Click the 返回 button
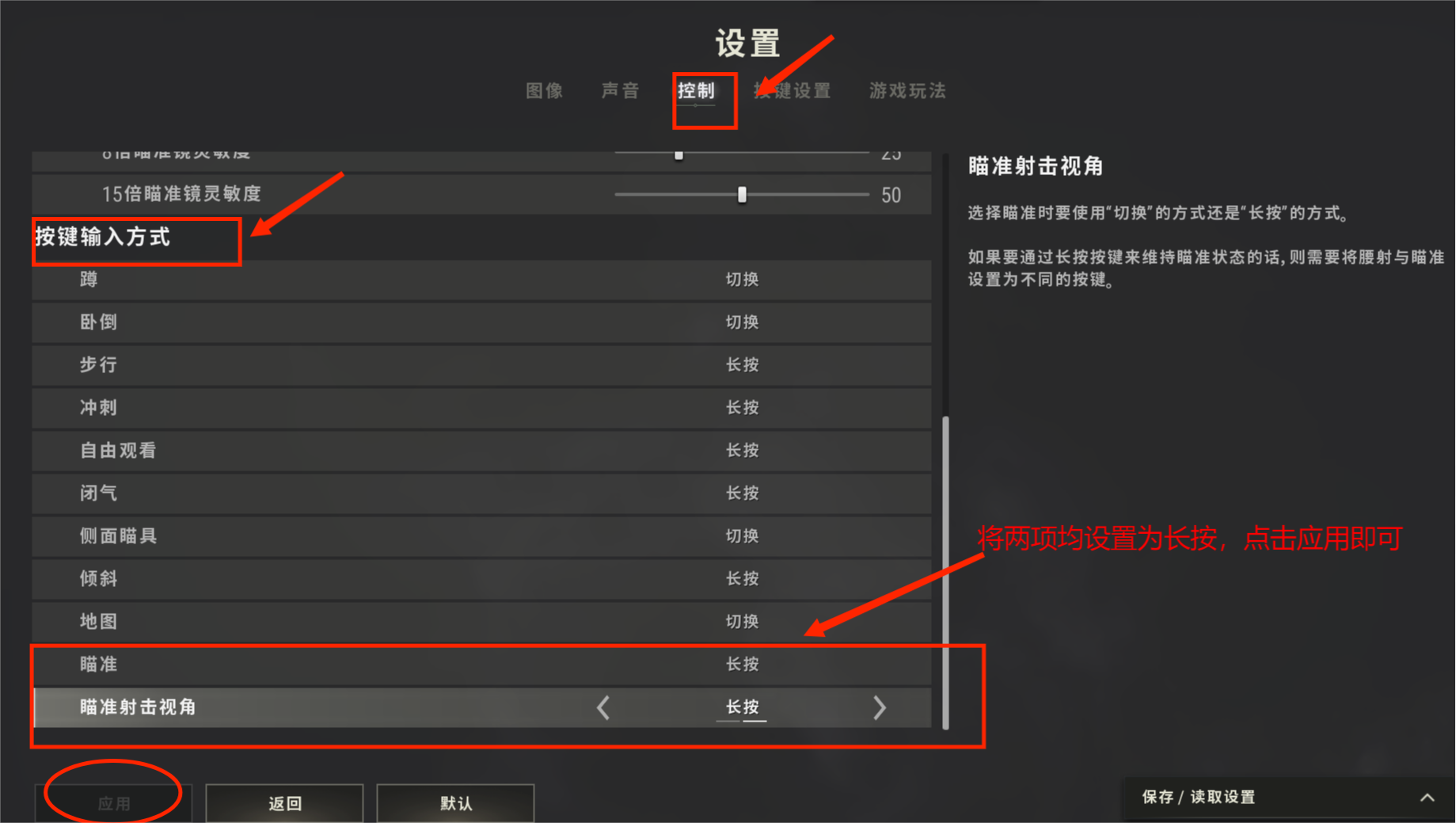This screenshot has height=823, width=1456. 284,803
